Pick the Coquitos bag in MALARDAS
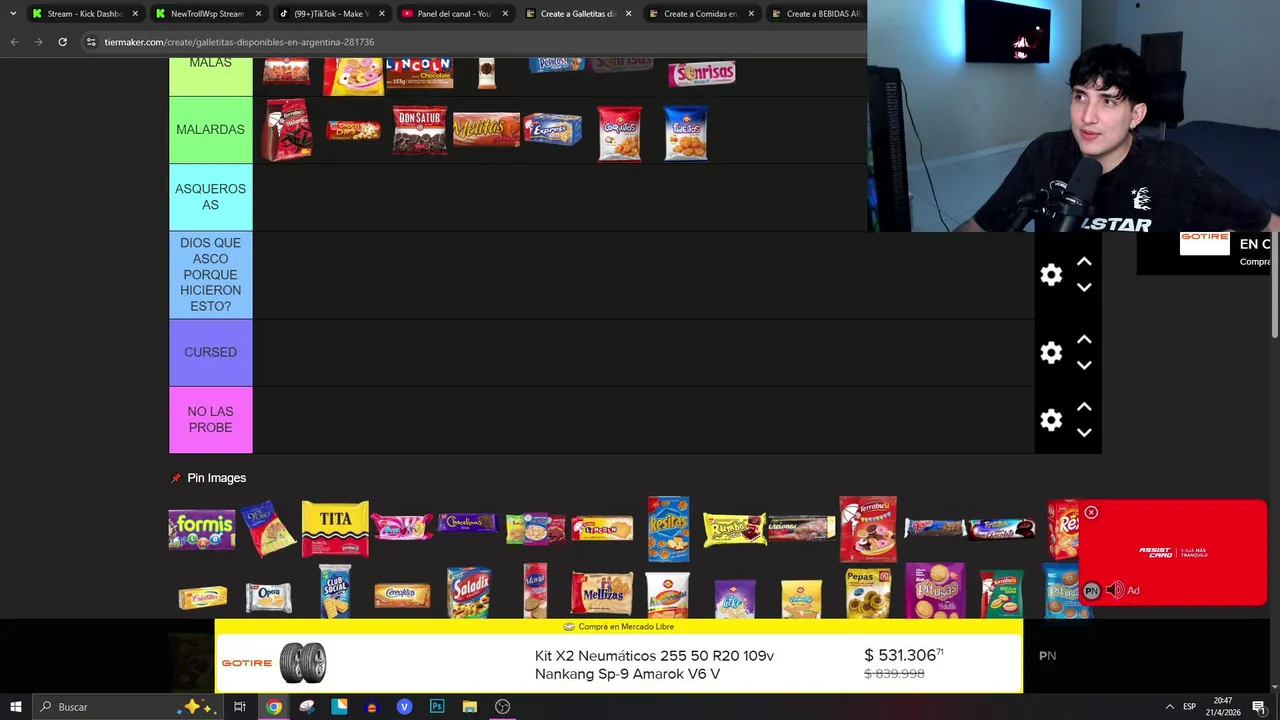Viewport: 1280px width, 720px height. click(x=620, y=133)
